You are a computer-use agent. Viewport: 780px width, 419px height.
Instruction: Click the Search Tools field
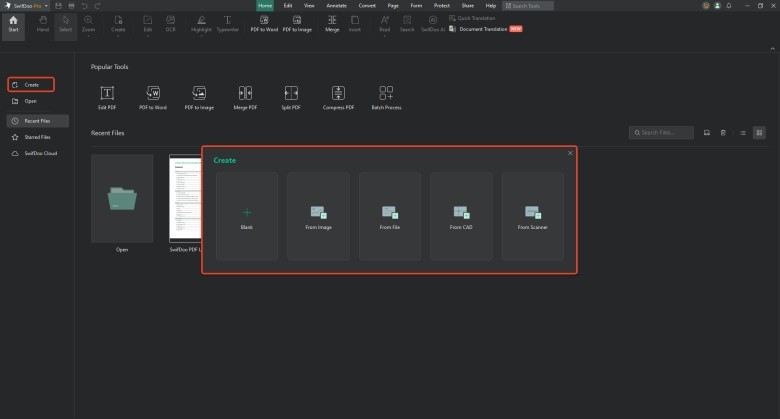tap(528, 6)
